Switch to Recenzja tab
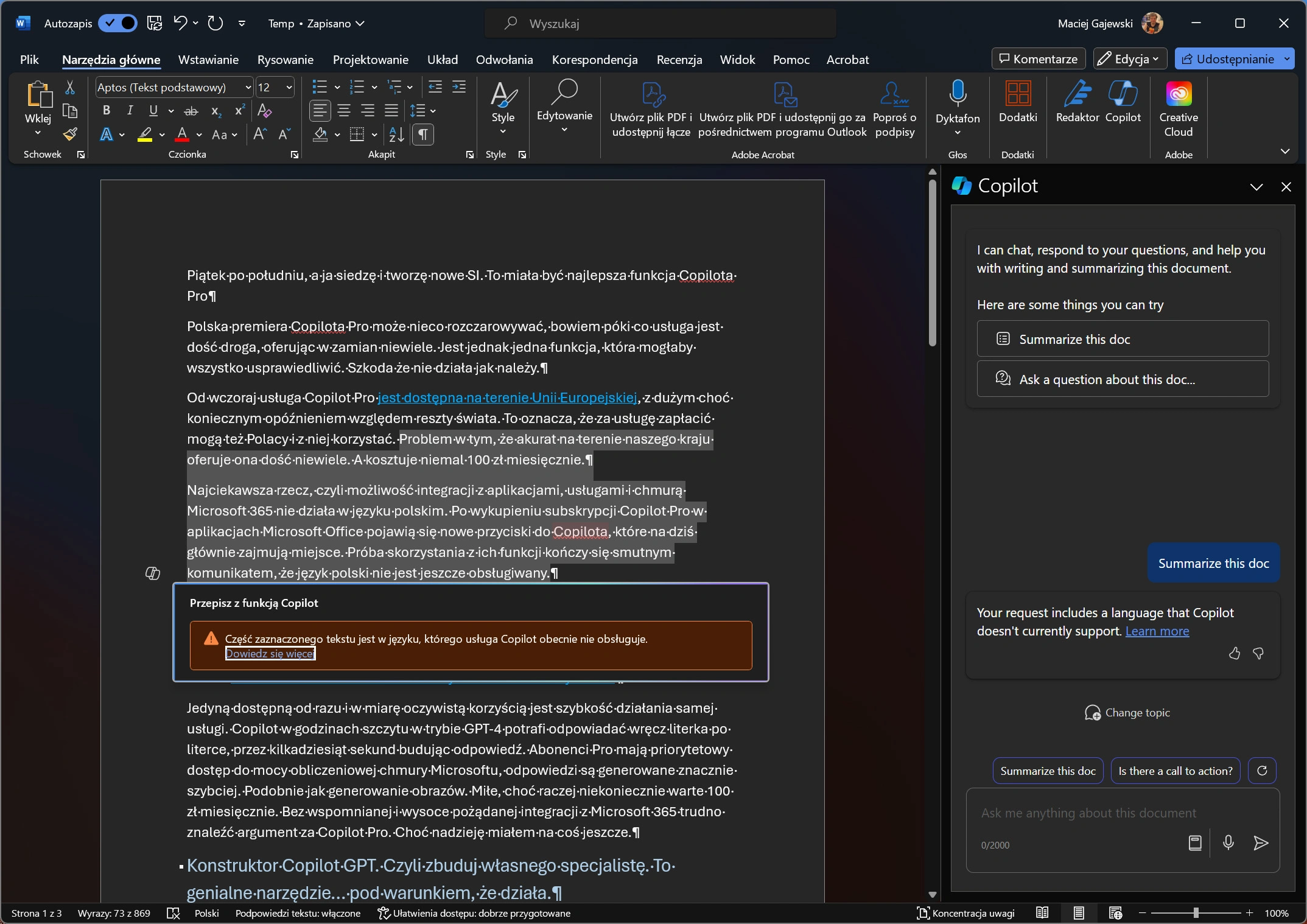The height and width of the screenshot is (924, 1307). 679,59
